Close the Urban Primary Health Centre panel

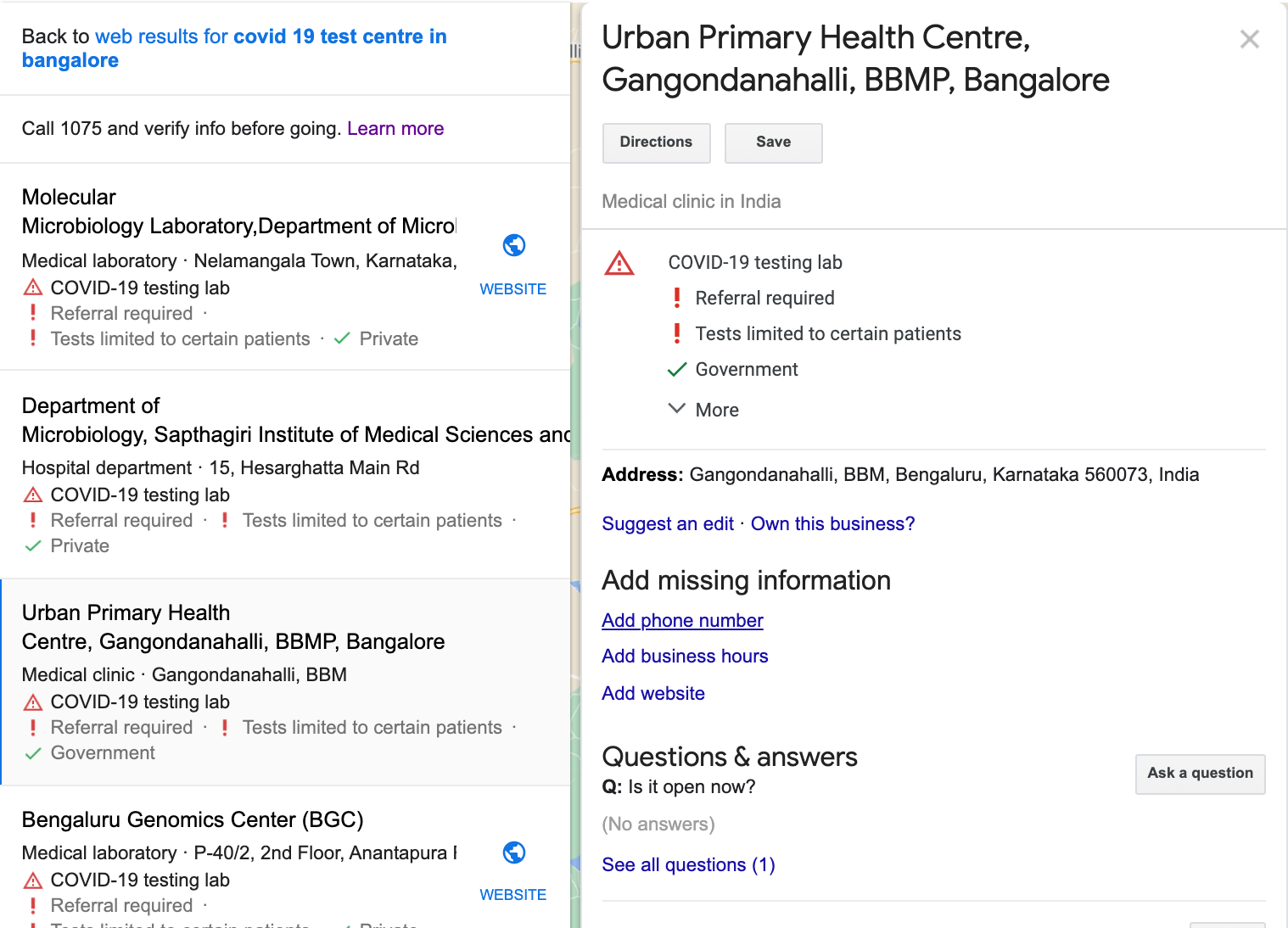1249,39
